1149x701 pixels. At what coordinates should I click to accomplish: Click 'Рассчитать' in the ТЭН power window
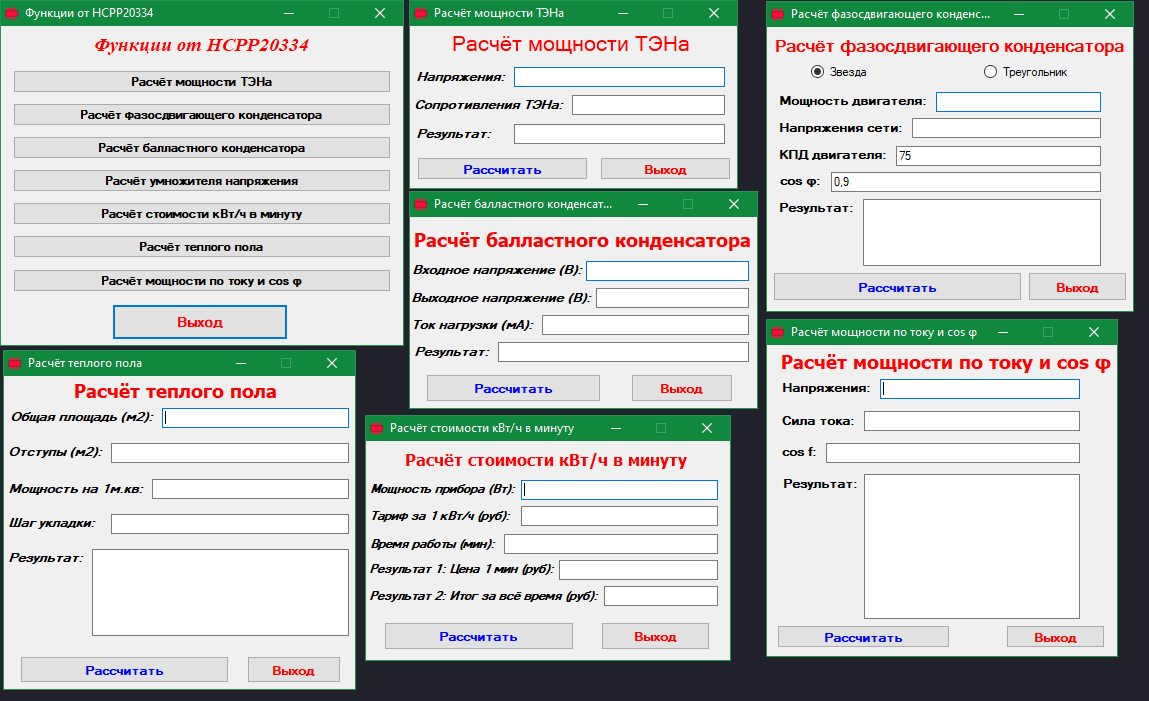point(502,169)
